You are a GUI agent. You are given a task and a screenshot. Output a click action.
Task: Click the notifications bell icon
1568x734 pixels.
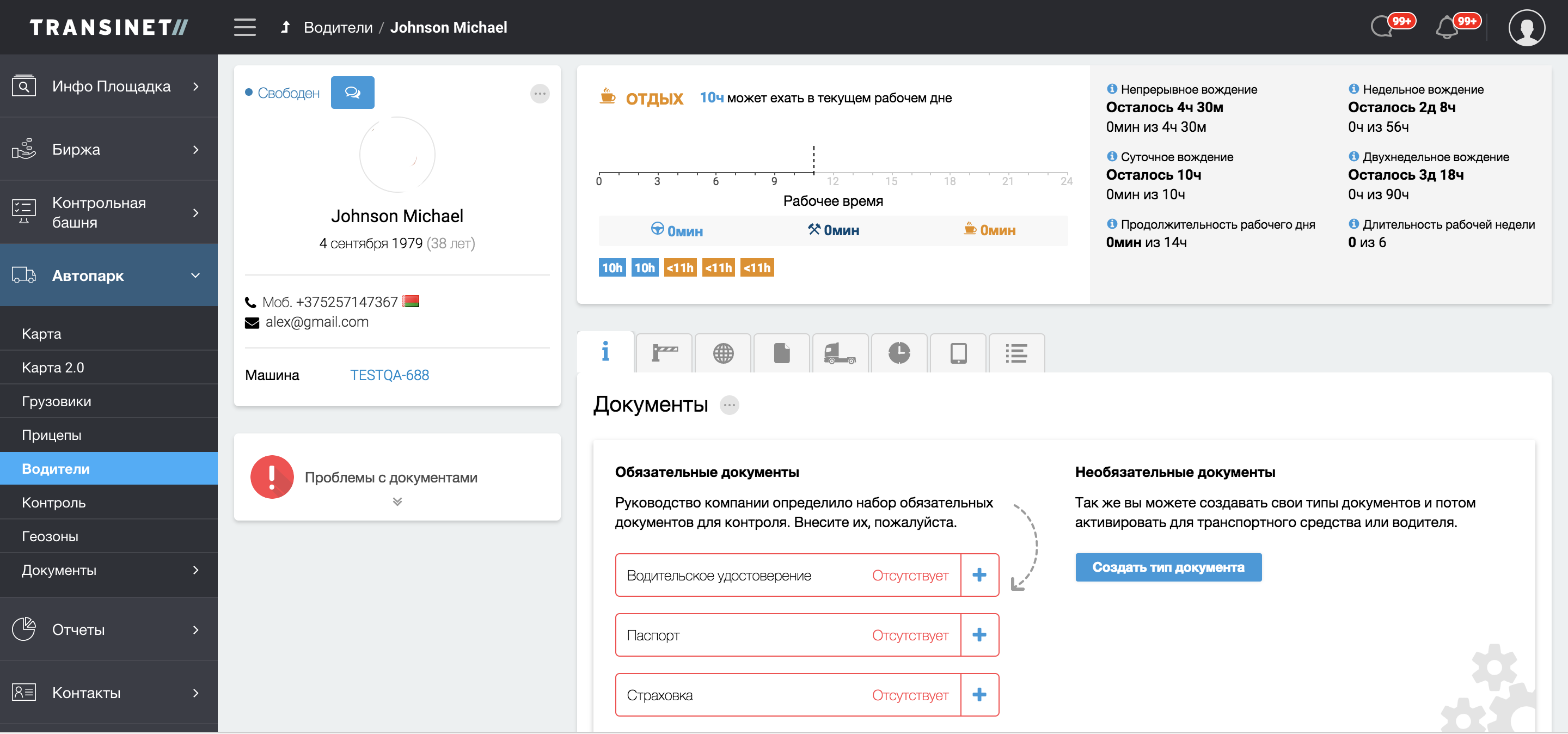[1447, 28]
